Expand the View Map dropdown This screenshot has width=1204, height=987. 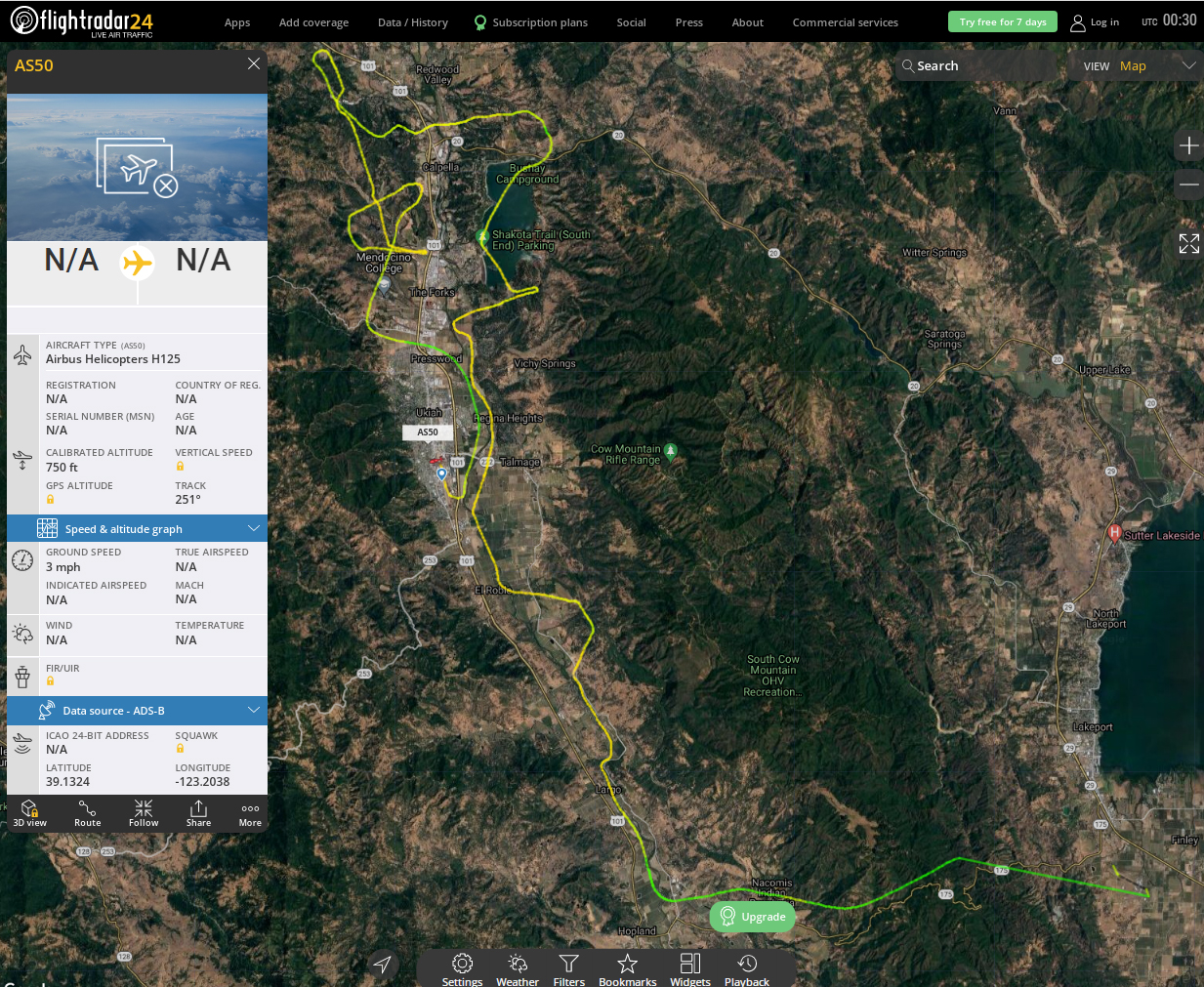pos(1188,65)
